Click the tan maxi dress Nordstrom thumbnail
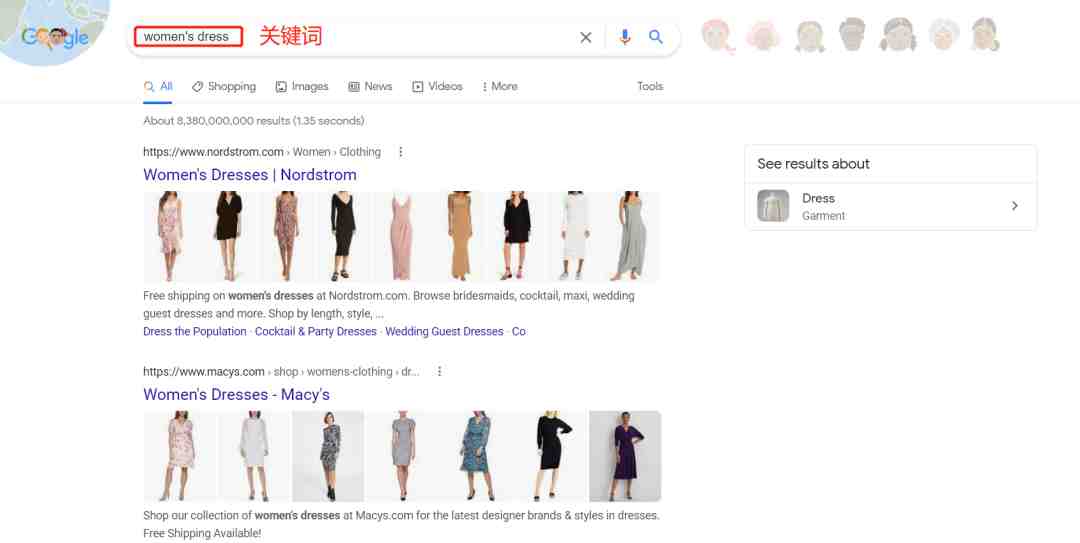Viewport: 1080px width, 543px height. click(459, 236)
